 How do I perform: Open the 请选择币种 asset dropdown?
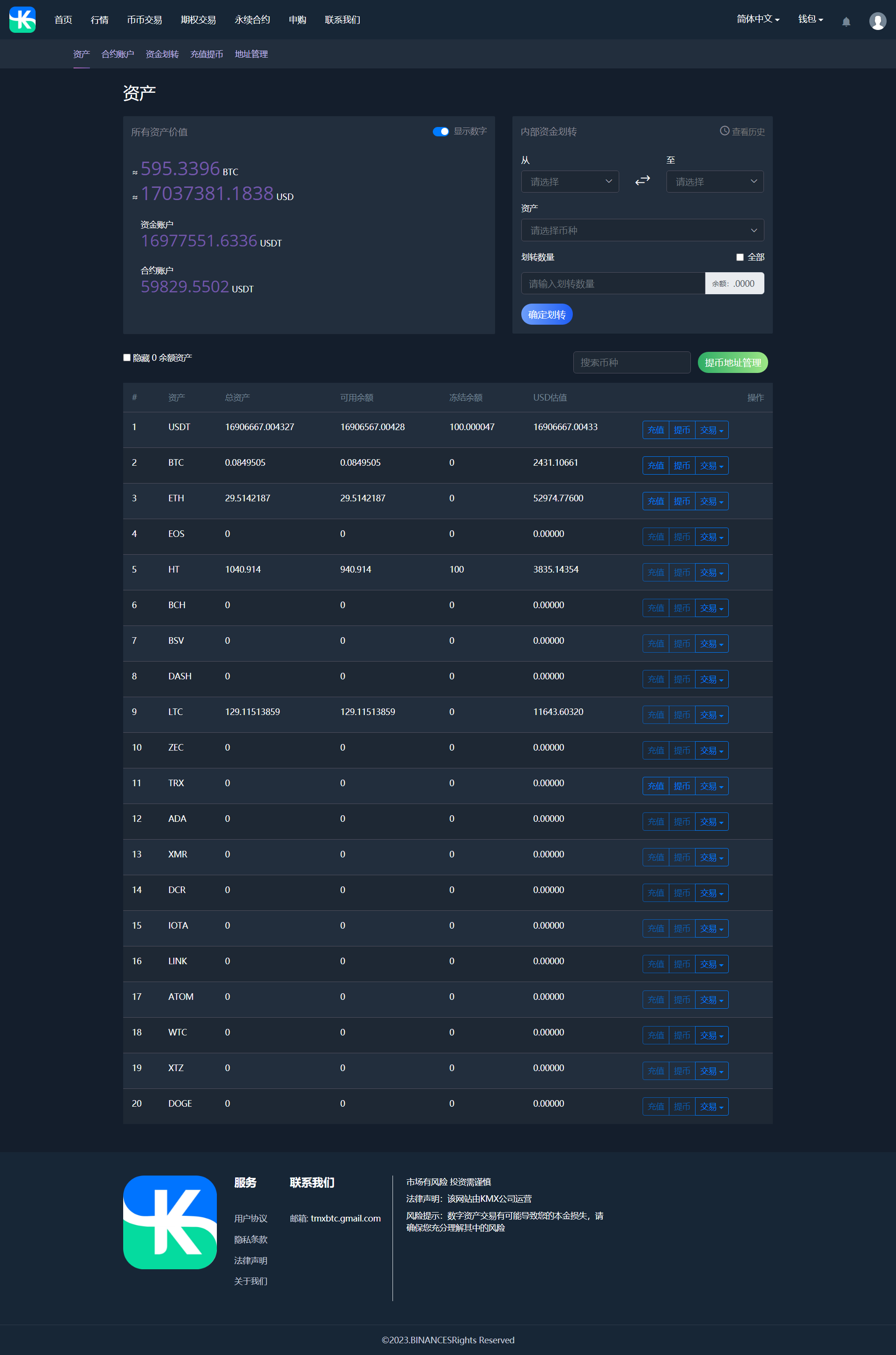click(x=642, y=231)
